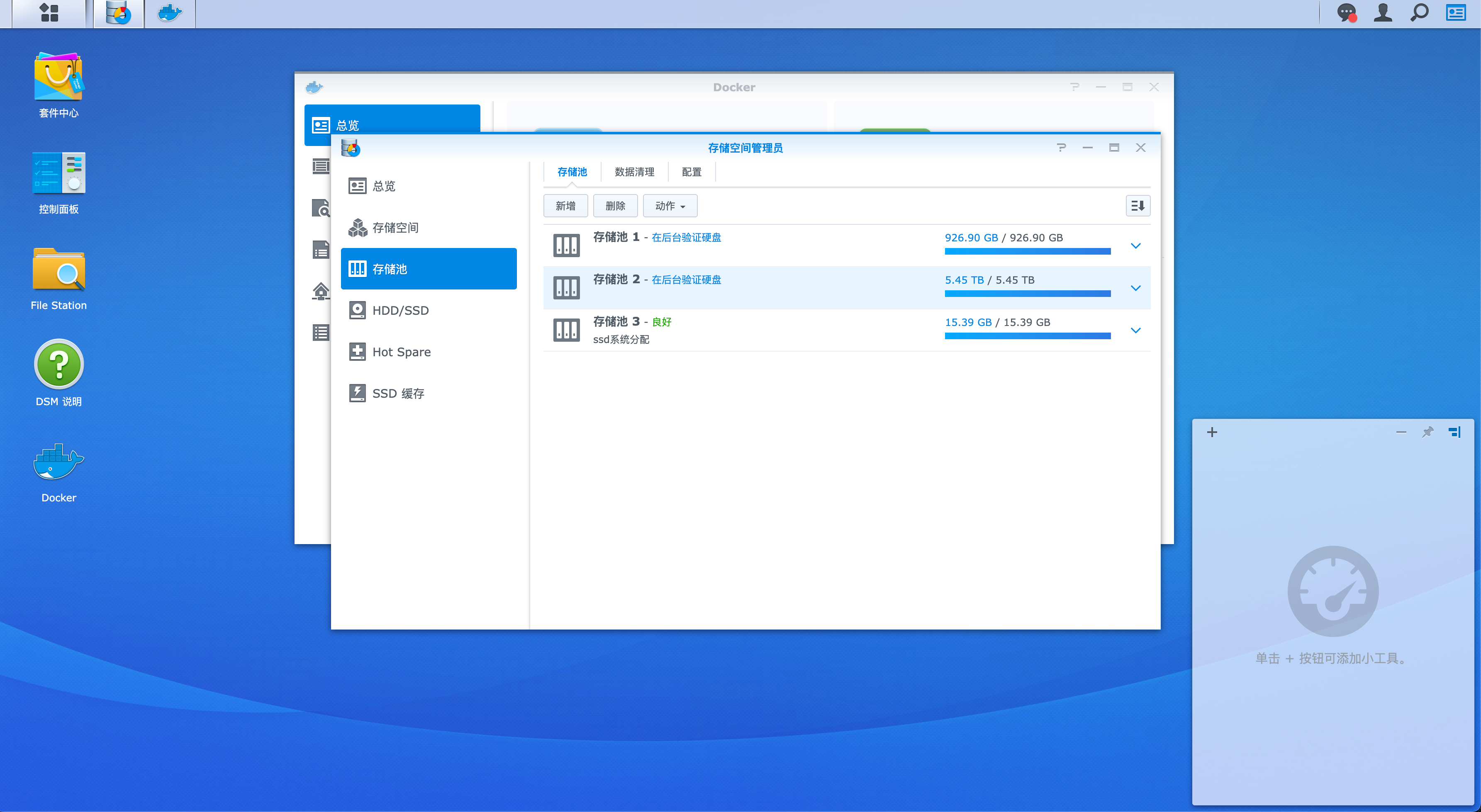Image resolution: width=1481 pixels, height=812 pixels.
Task: Click the Main Menu grid icon
Action: pyautogui.click(x=49, y=12)
